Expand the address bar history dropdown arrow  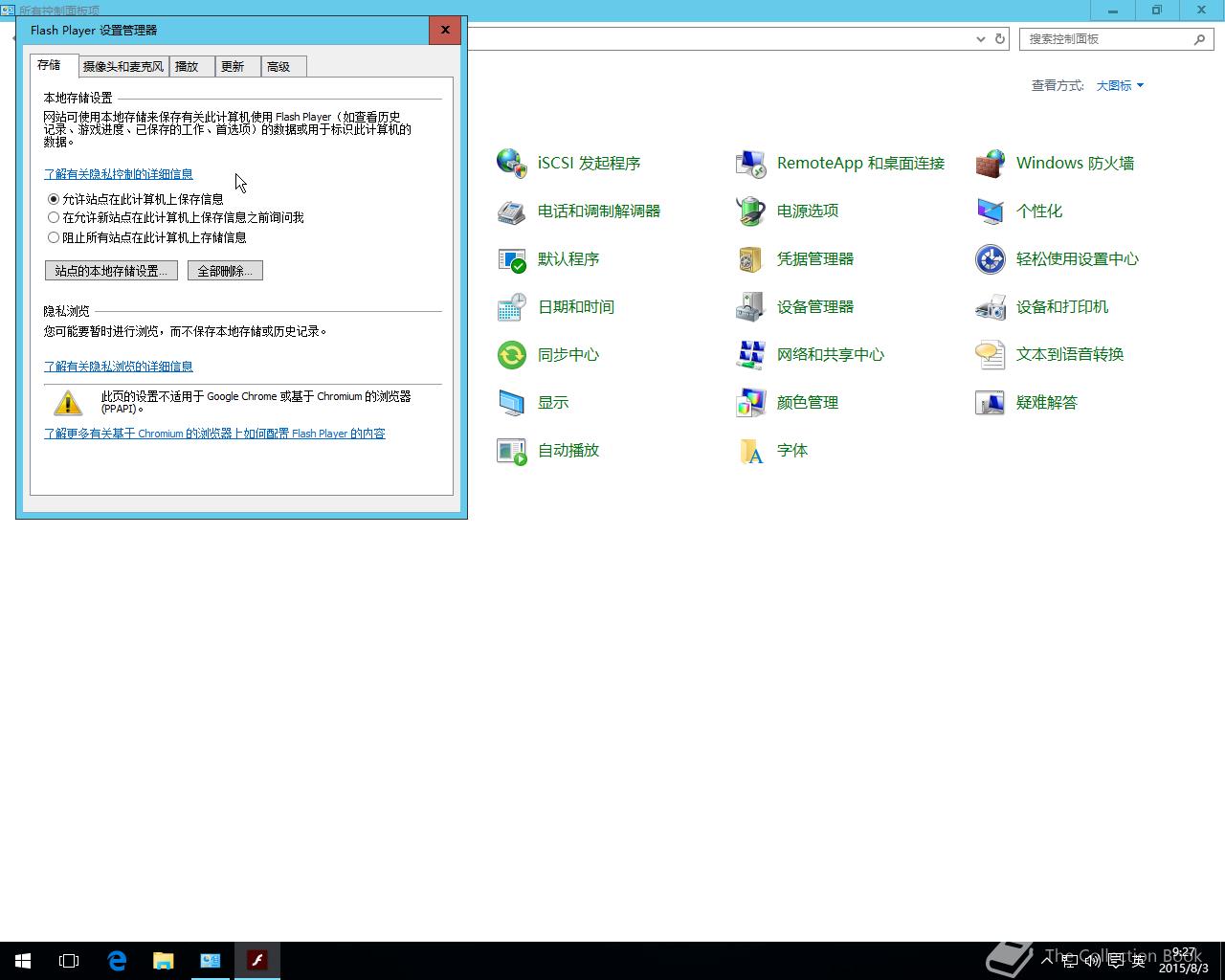(981, 39)
